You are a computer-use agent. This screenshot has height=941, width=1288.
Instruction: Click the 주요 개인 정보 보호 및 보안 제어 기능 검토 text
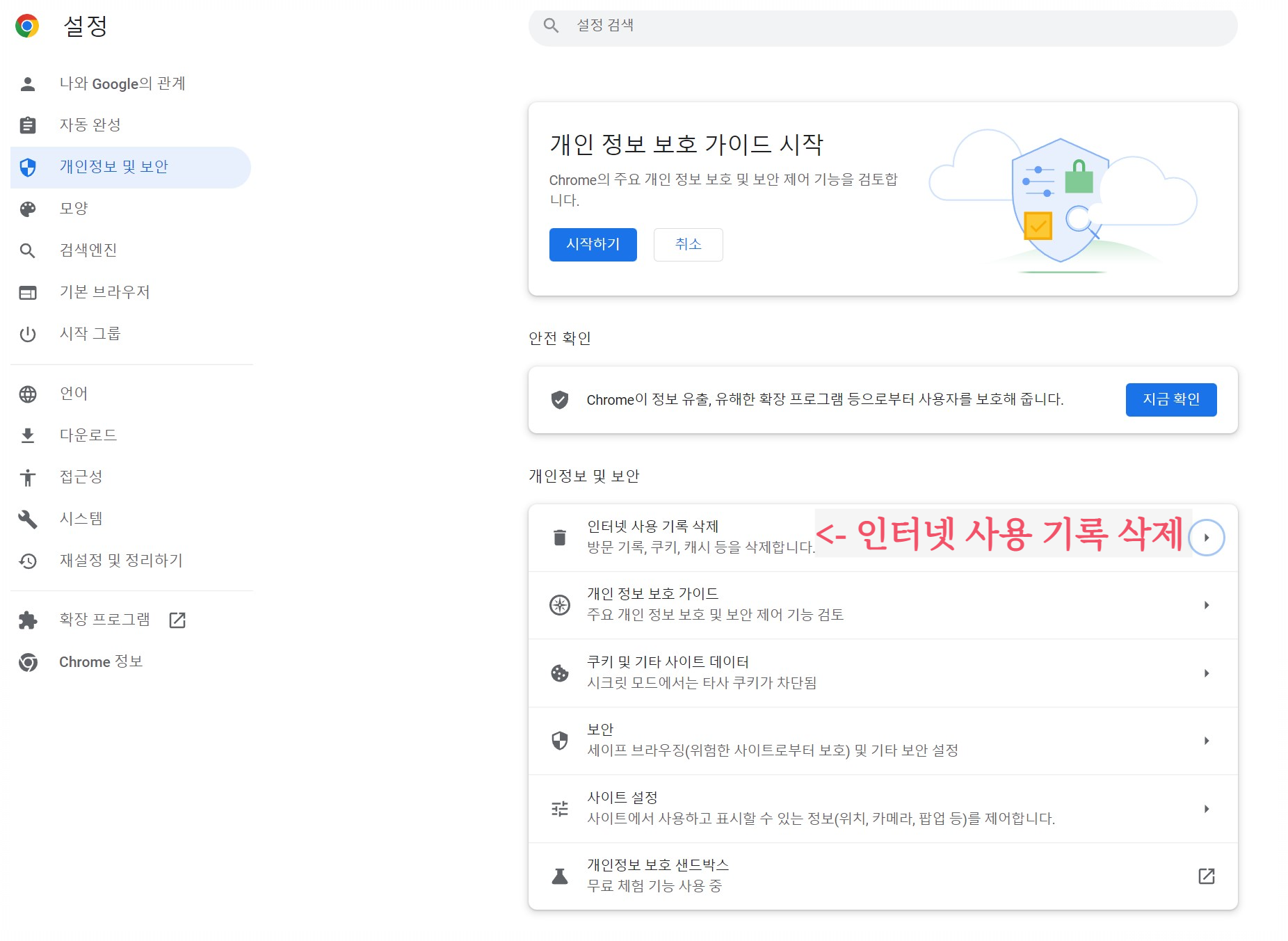click(716, 615)
